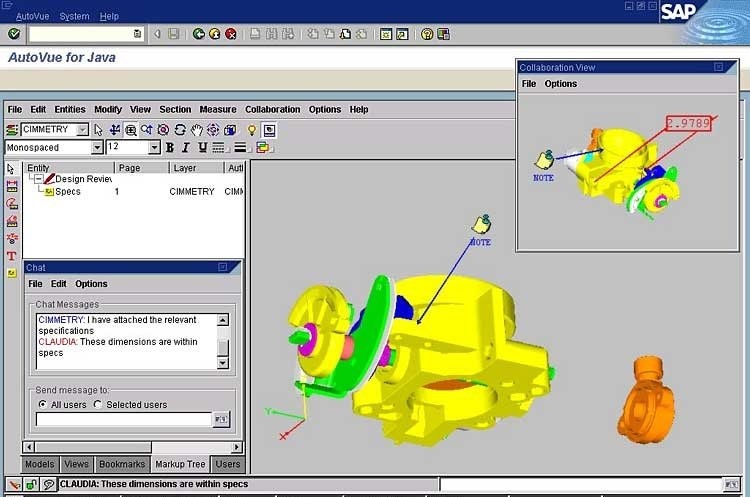Image resolution: width=750 pixels, height=497 pixels.
Task: Switch to the Bookmarks tab
Action: (x=122, y=464)
